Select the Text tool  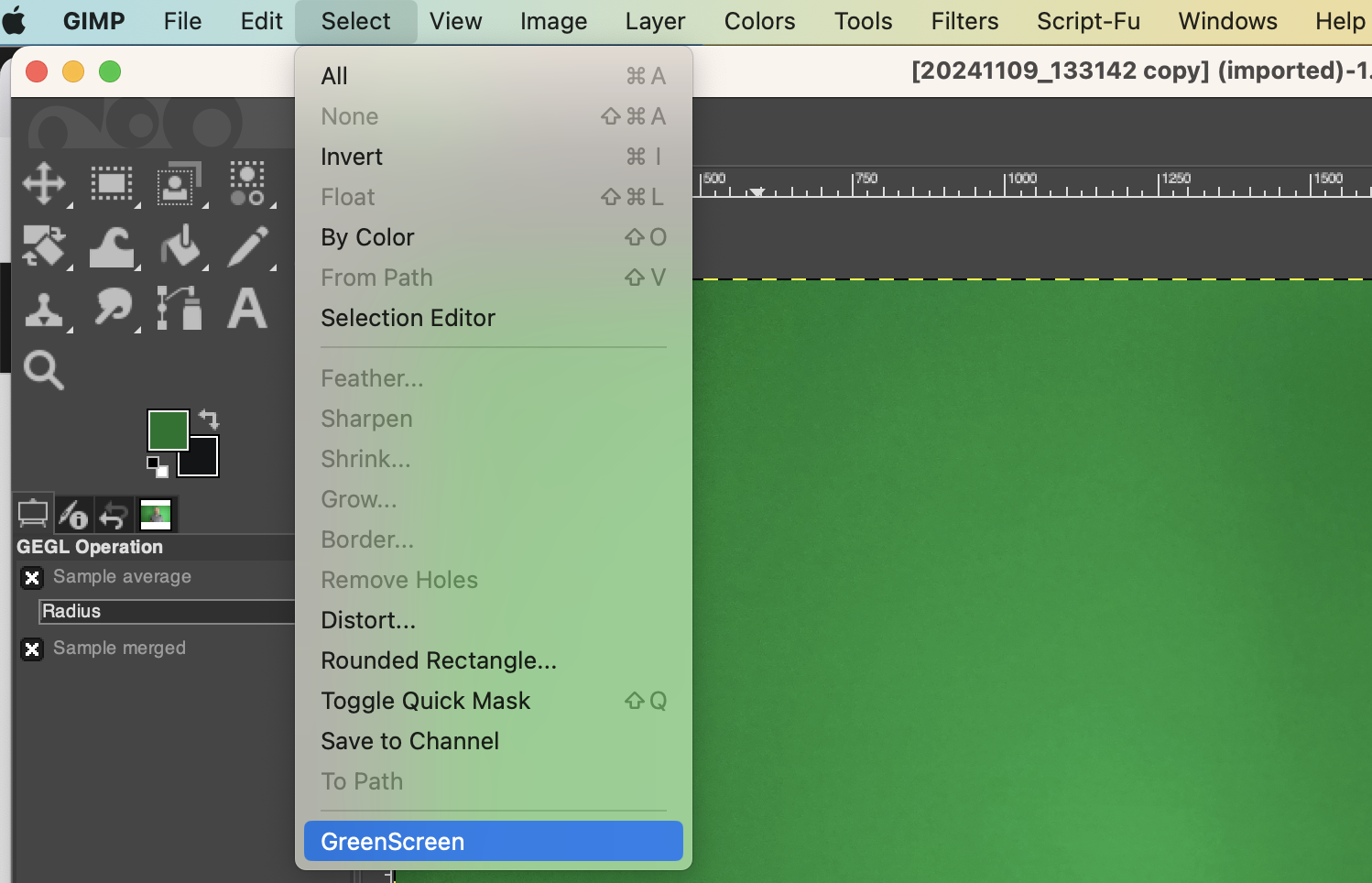click(247, 308)
